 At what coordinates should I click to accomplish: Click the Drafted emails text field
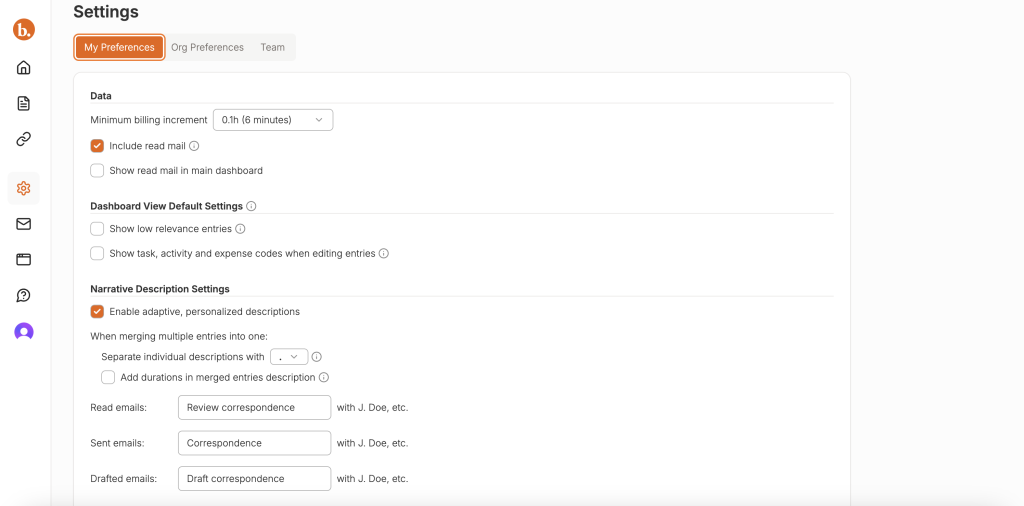click(254, 479)
